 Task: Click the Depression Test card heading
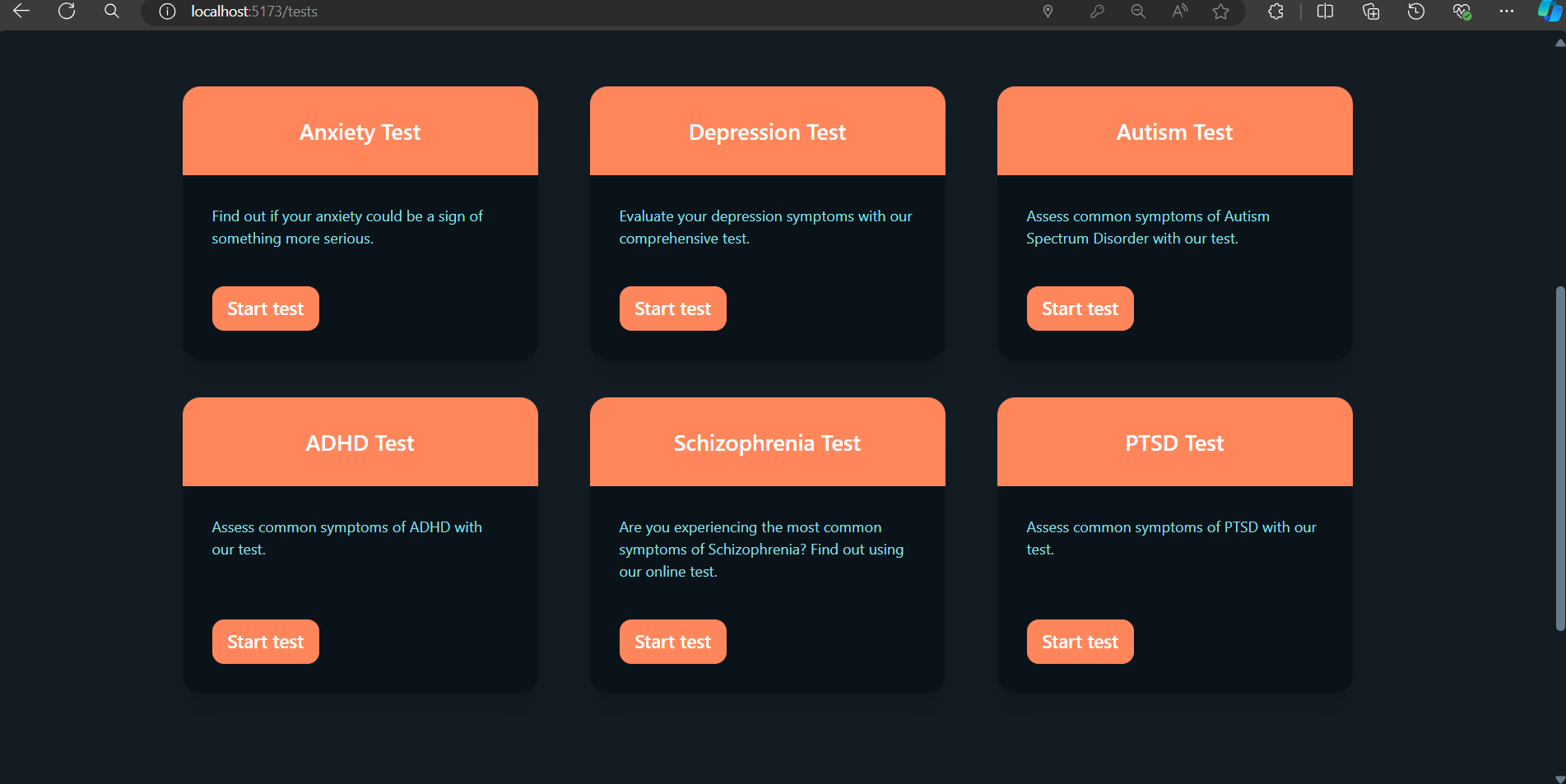pyautogui.click(x=767, y=132)
